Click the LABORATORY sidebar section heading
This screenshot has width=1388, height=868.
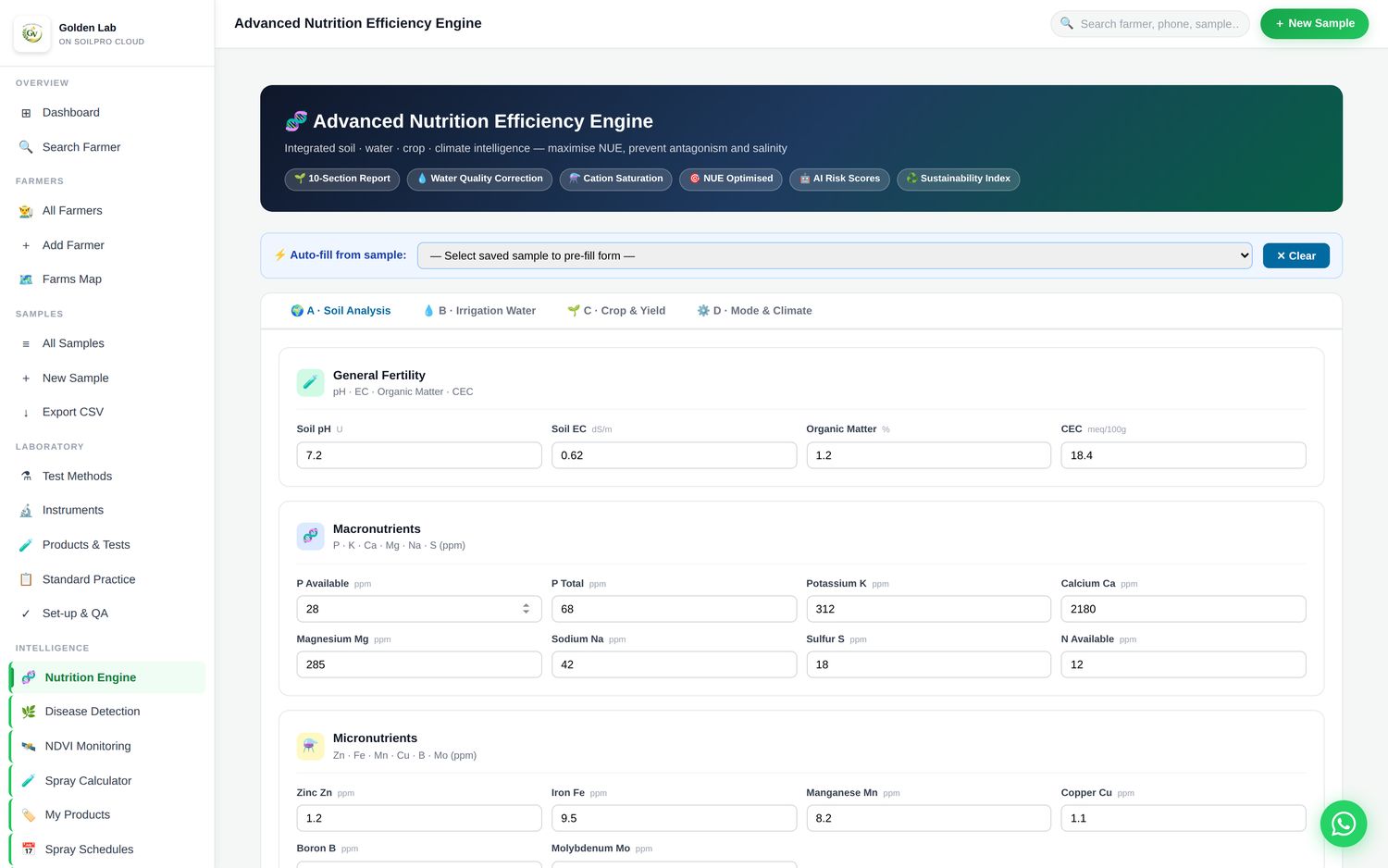coord(50,447)
